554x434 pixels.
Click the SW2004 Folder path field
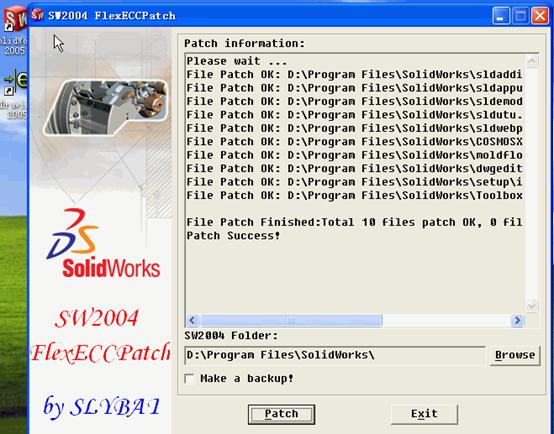click(335, 355)
